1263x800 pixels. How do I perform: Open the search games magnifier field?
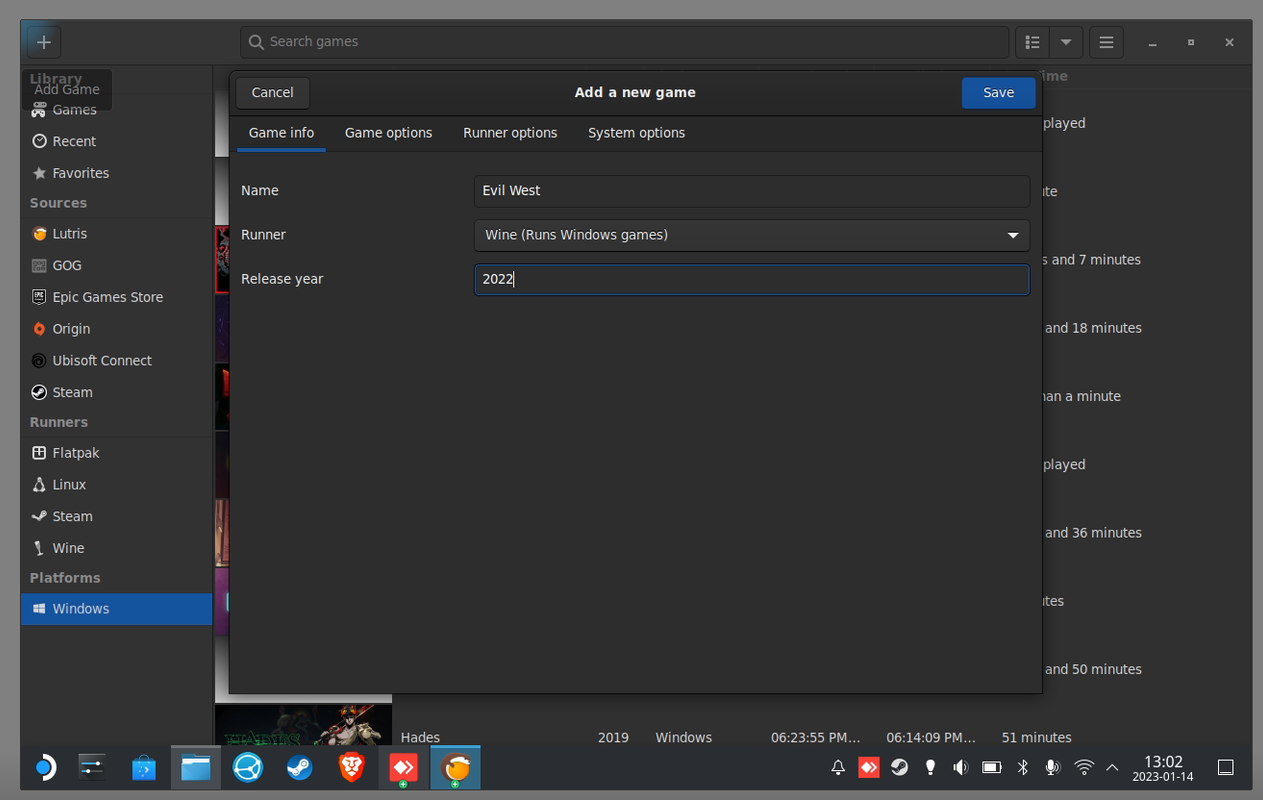coord(624,42)
